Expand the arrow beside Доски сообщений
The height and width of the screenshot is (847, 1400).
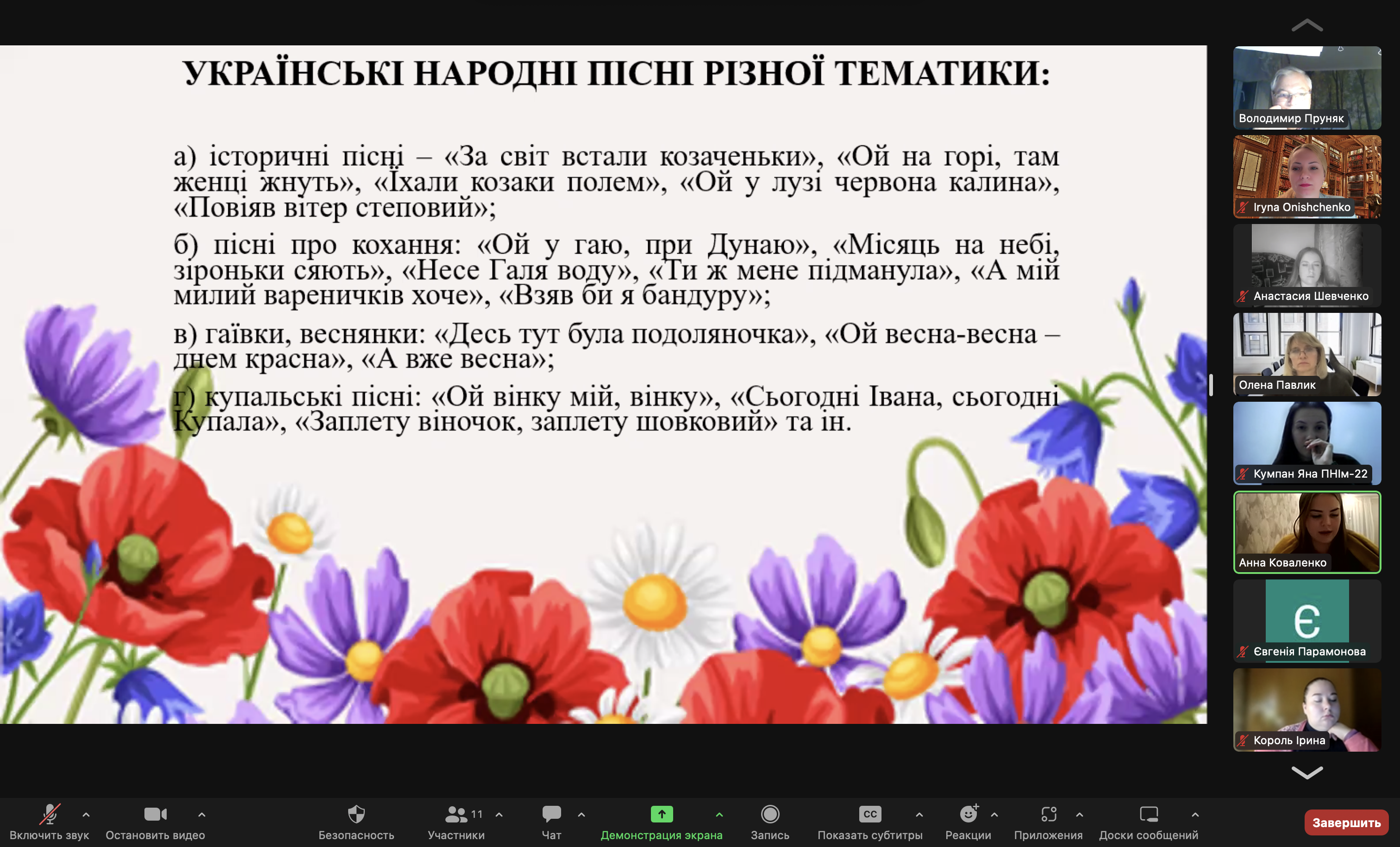tap(1195, 815)
